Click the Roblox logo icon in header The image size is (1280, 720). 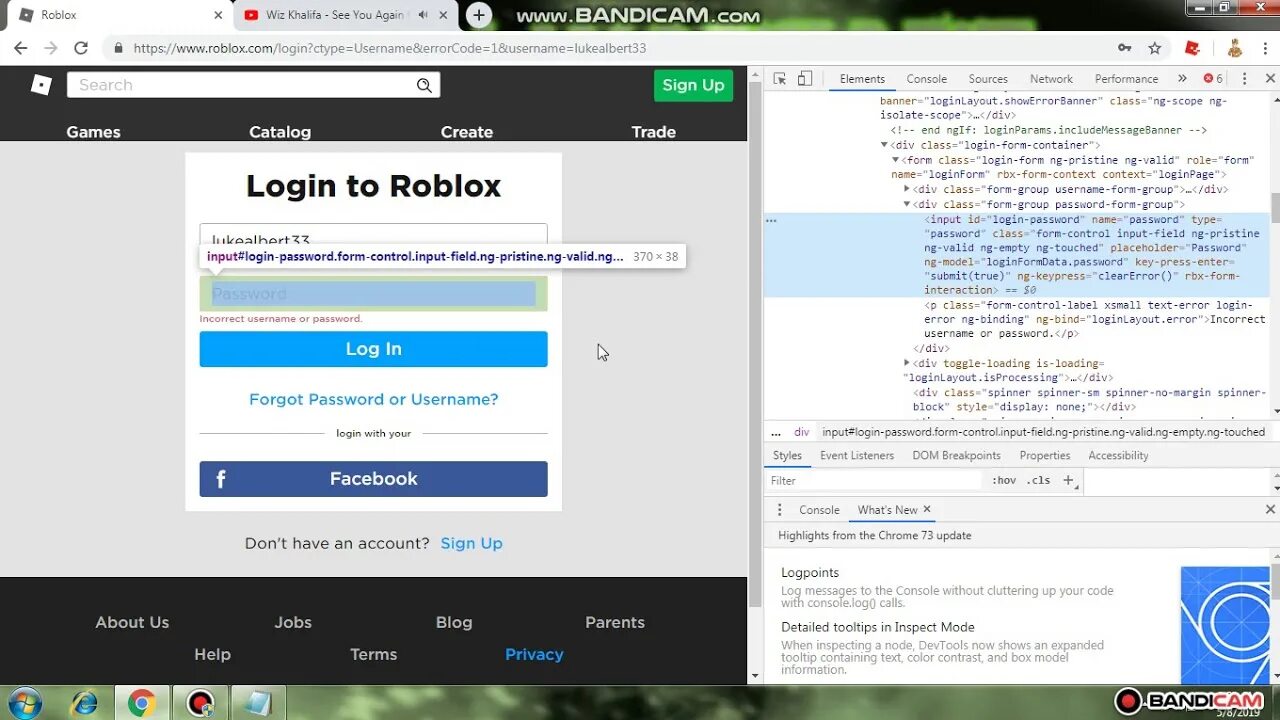[41, 85]
